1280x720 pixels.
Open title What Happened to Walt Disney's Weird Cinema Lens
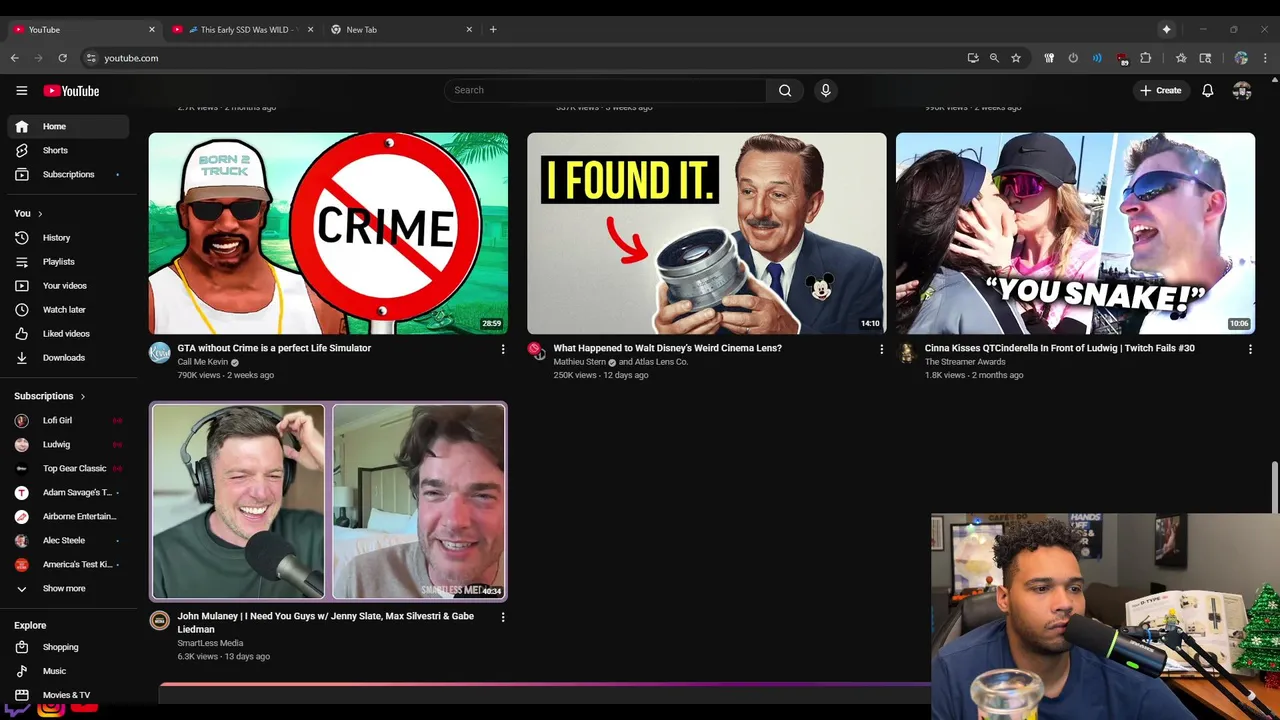point(667,348)
